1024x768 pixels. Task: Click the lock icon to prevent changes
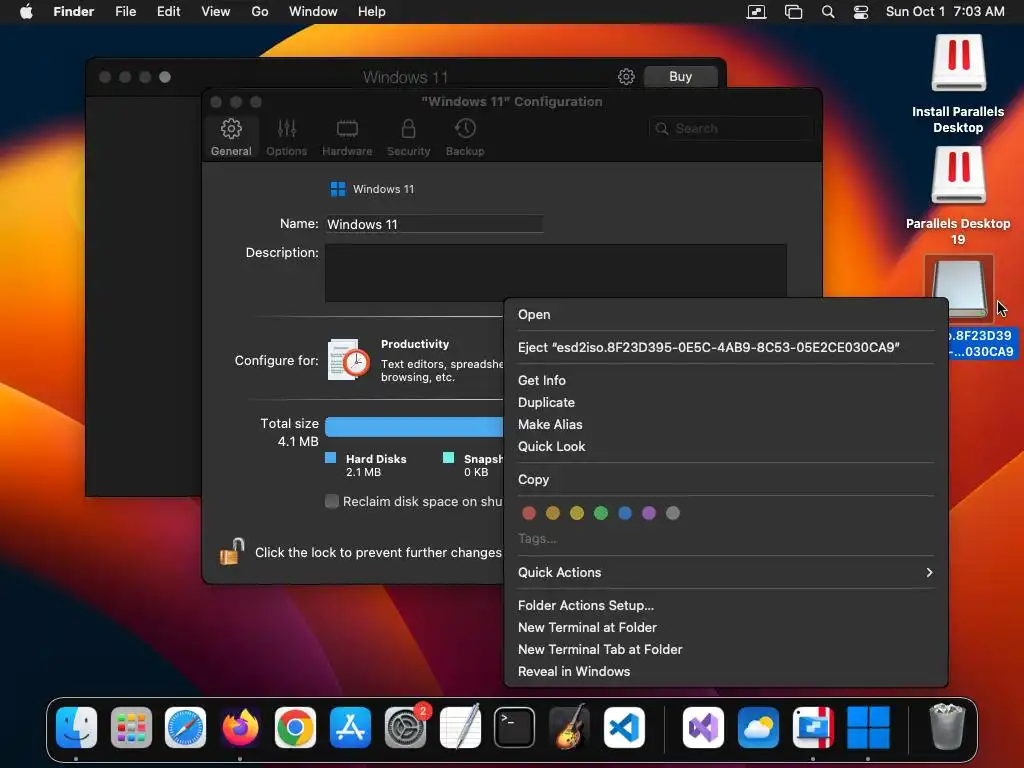(231, 552)
